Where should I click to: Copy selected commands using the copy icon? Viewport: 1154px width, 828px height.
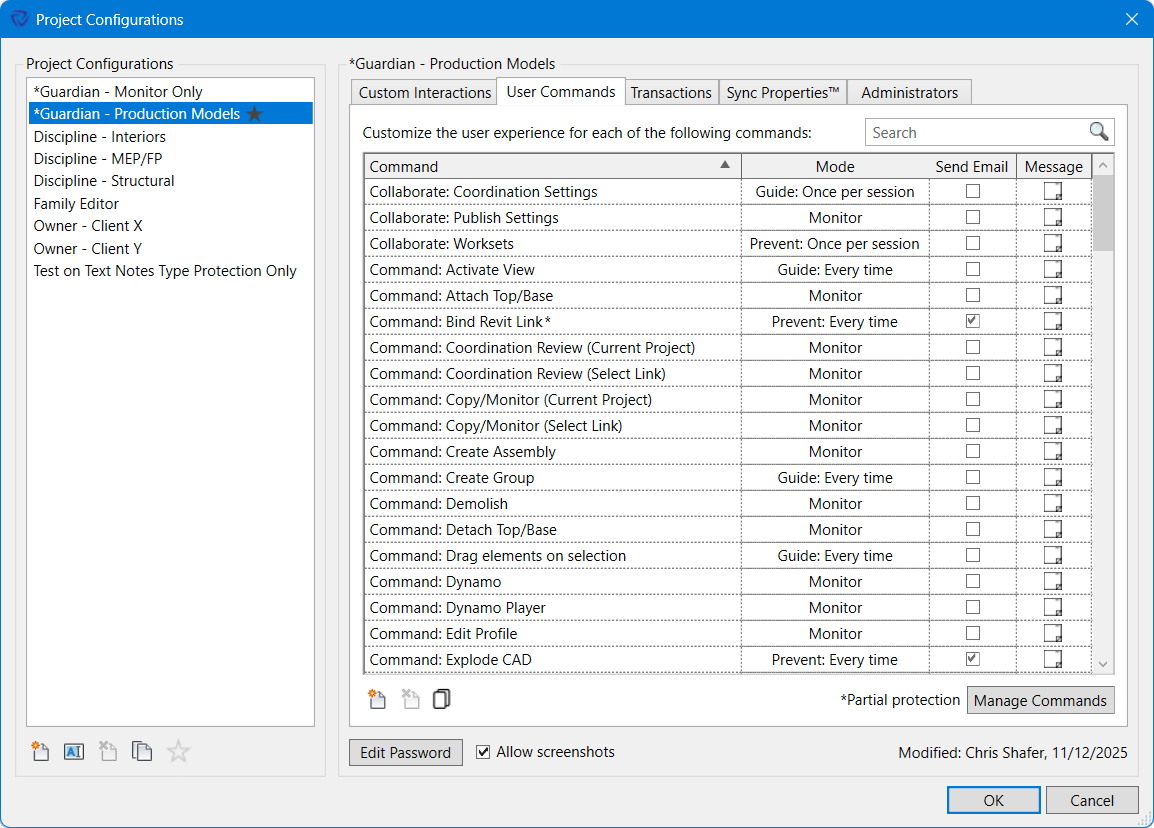[x=441, y=699]
